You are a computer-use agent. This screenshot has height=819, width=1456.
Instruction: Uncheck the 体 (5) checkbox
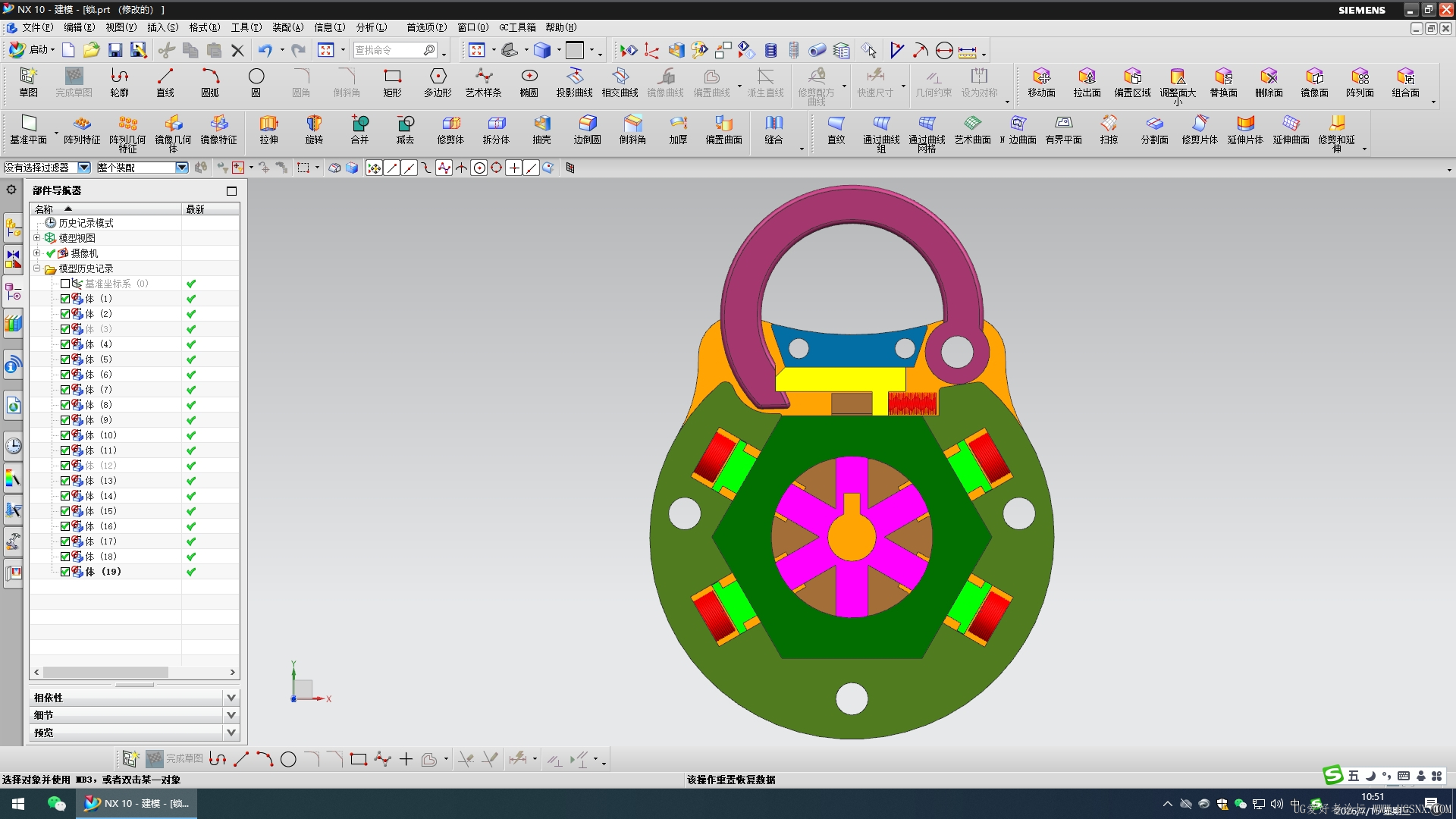pos(65,359)
